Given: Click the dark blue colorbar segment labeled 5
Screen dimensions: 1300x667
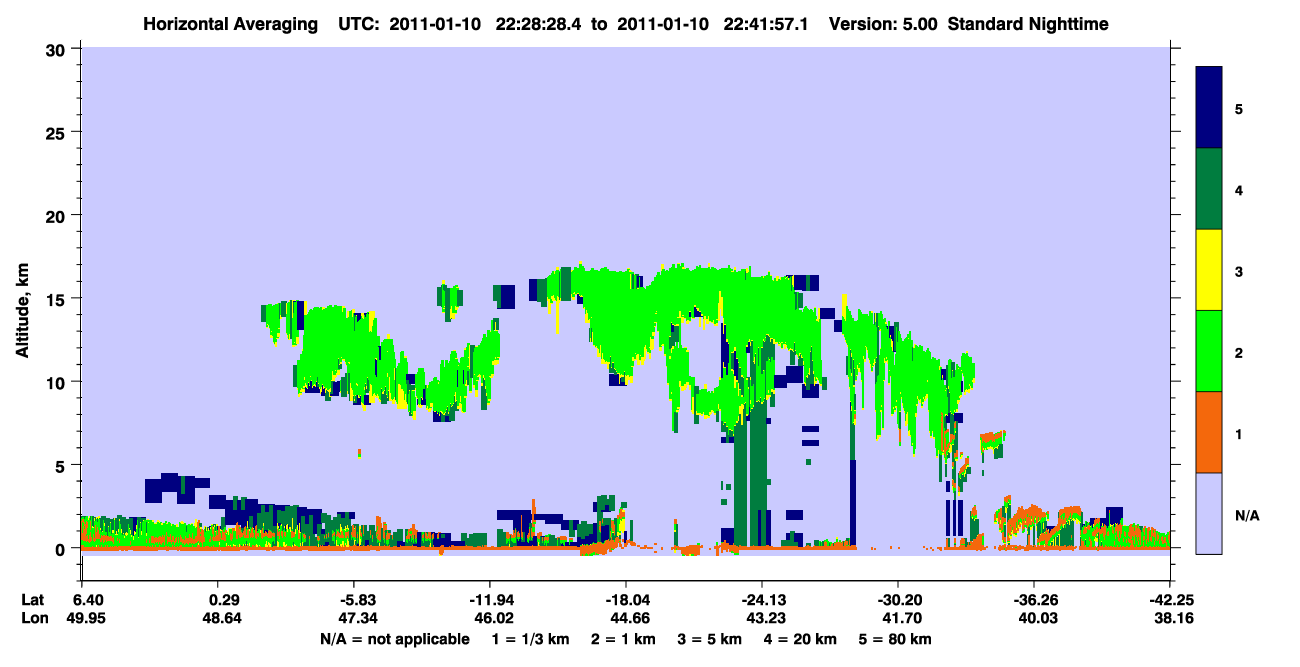Looking at the screenshot, I should coord(1209,108).
